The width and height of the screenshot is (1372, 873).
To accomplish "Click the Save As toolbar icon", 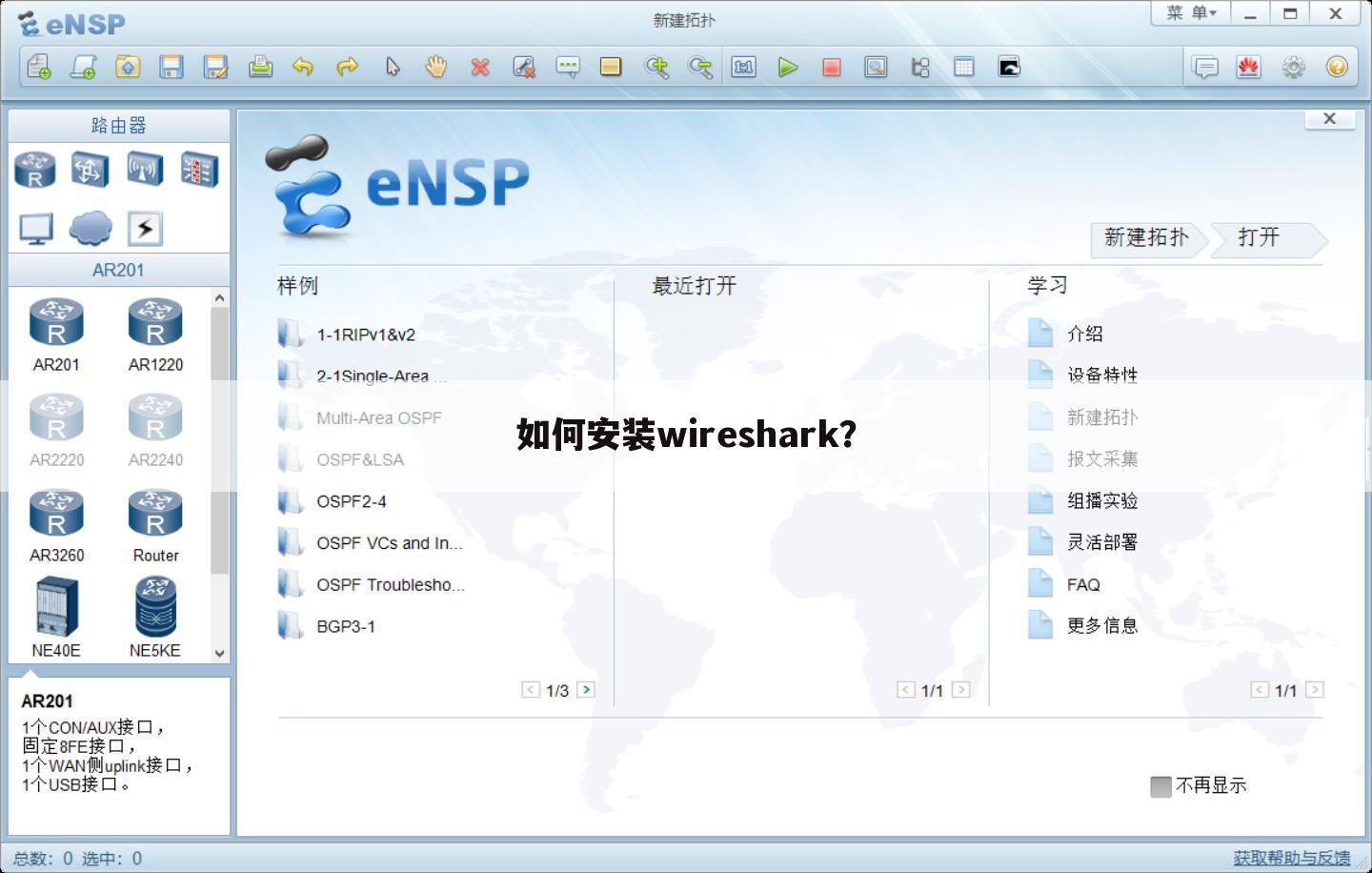I will [216, 67].
